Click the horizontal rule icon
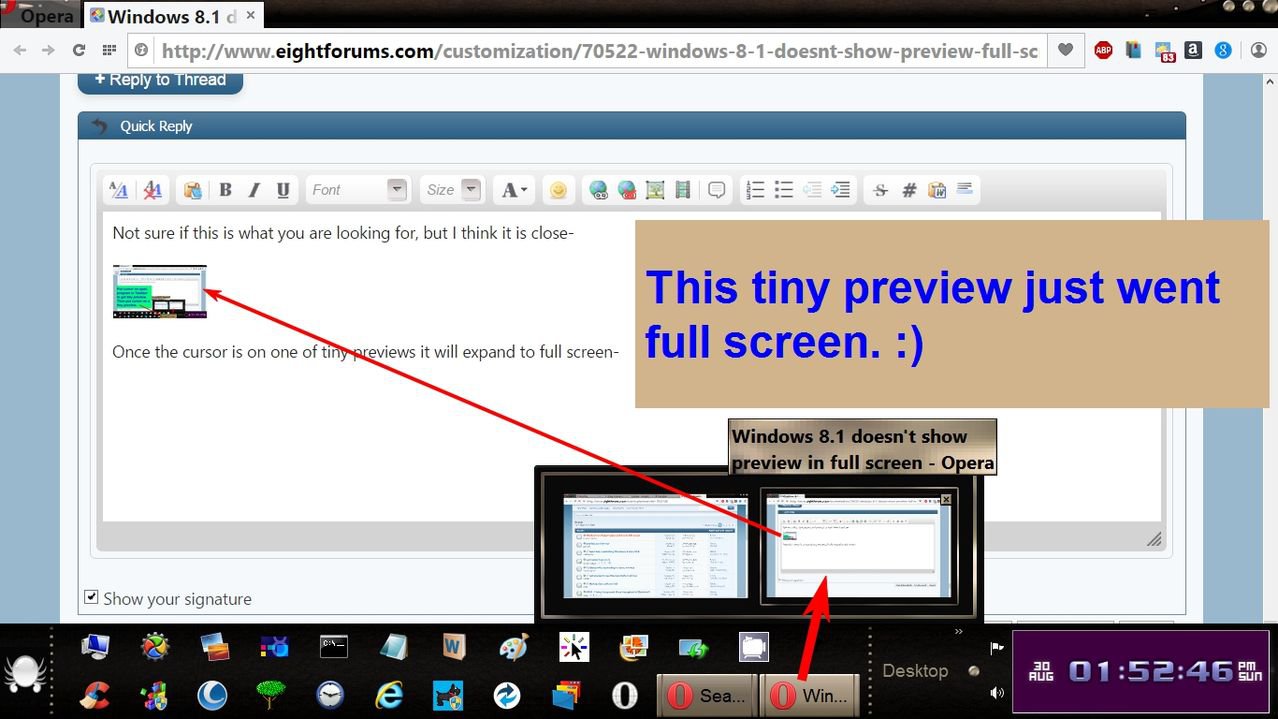The image size is (1278, 719). 965,188
